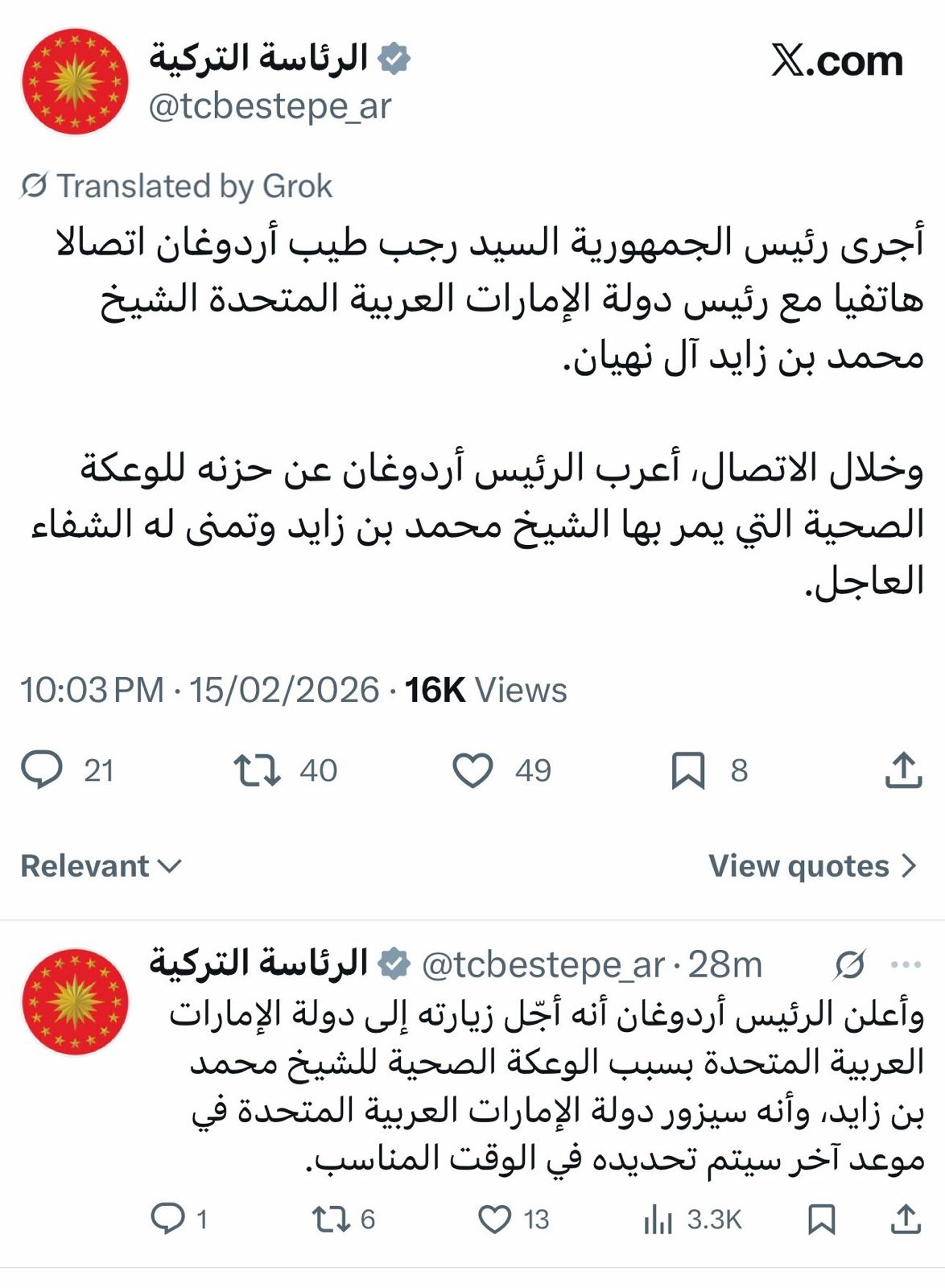
Task: Open the reply author's profile avatar
Action: coord(75,1001)
